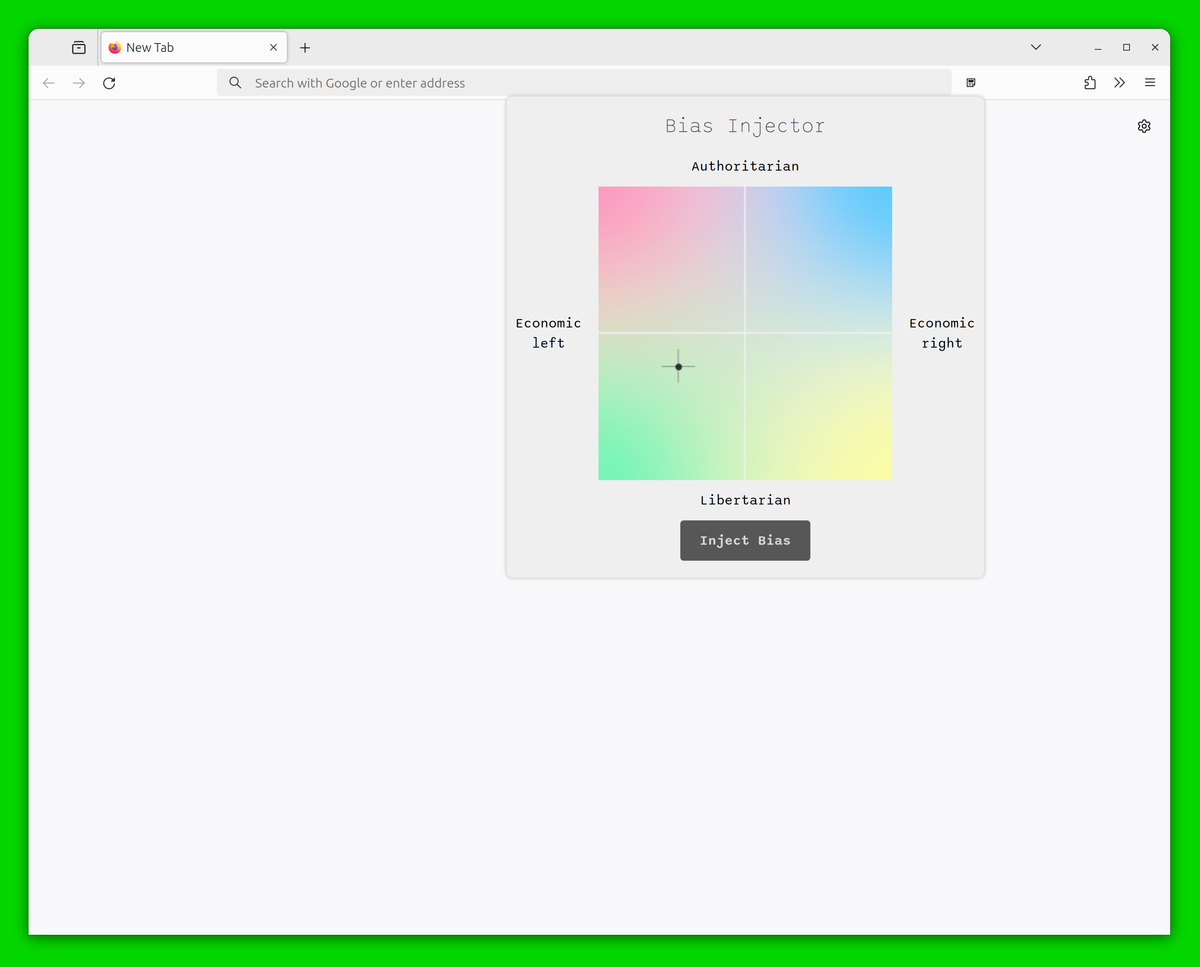Click the new tab page settings gear
Image resolution: width=1200 pixels, height=967 pixels.
coord(1144,126)
